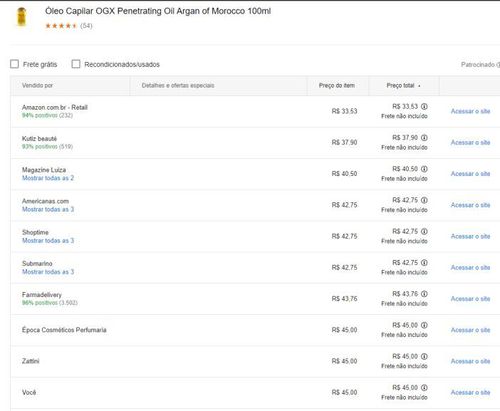Toggle the Recondicionados/usados checkbox
Viewport: 500px width, 411px height.
pos(76,64)
